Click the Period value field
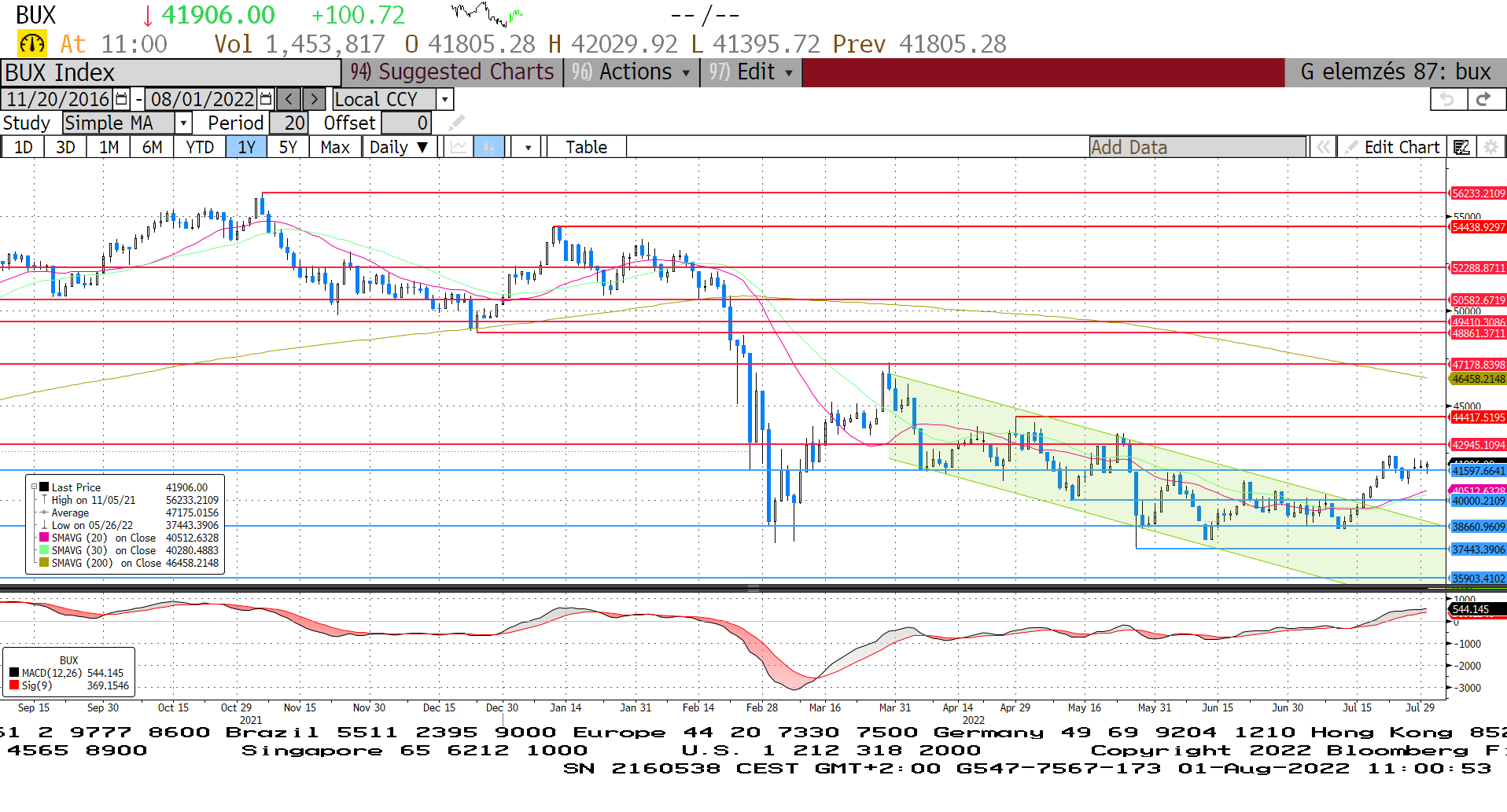 289,123
